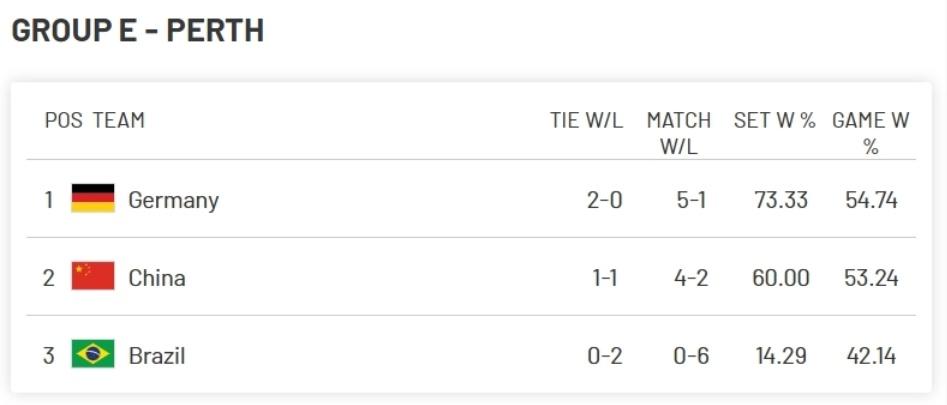947x405 pixels.
Task: Click the China flag icon
Action: (93, 277)
